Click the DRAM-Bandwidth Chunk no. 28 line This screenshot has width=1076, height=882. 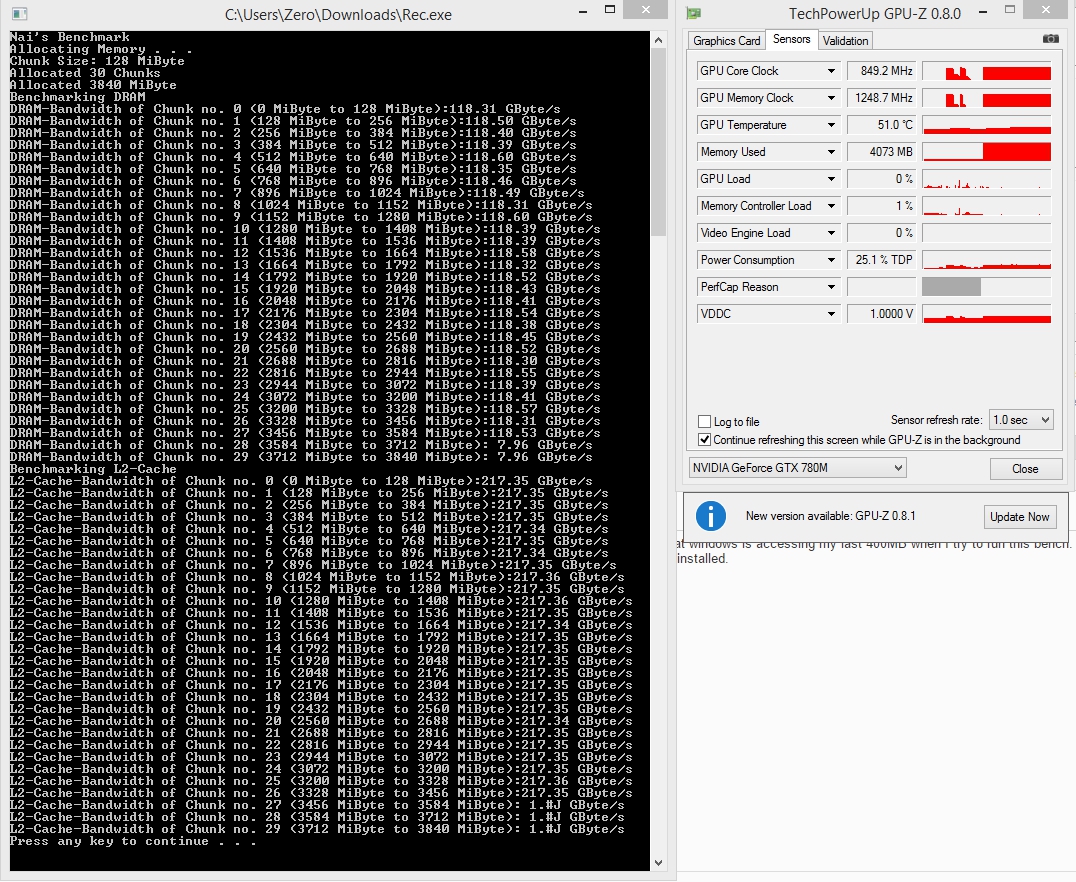click(301, 445)
